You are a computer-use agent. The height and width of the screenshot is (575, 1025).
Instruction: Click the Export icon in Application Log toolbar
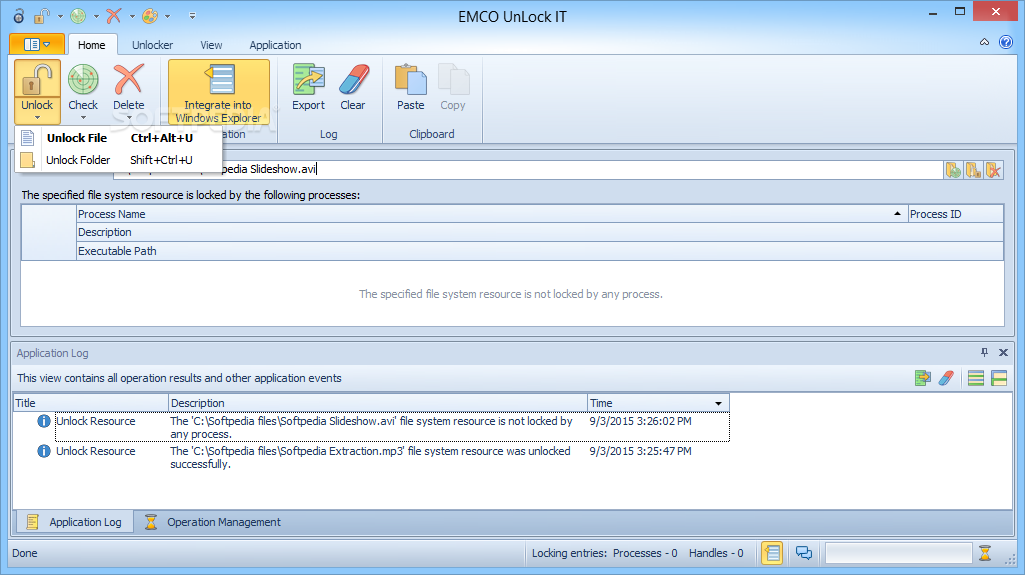pyautogui.click(x=923, y=378)
